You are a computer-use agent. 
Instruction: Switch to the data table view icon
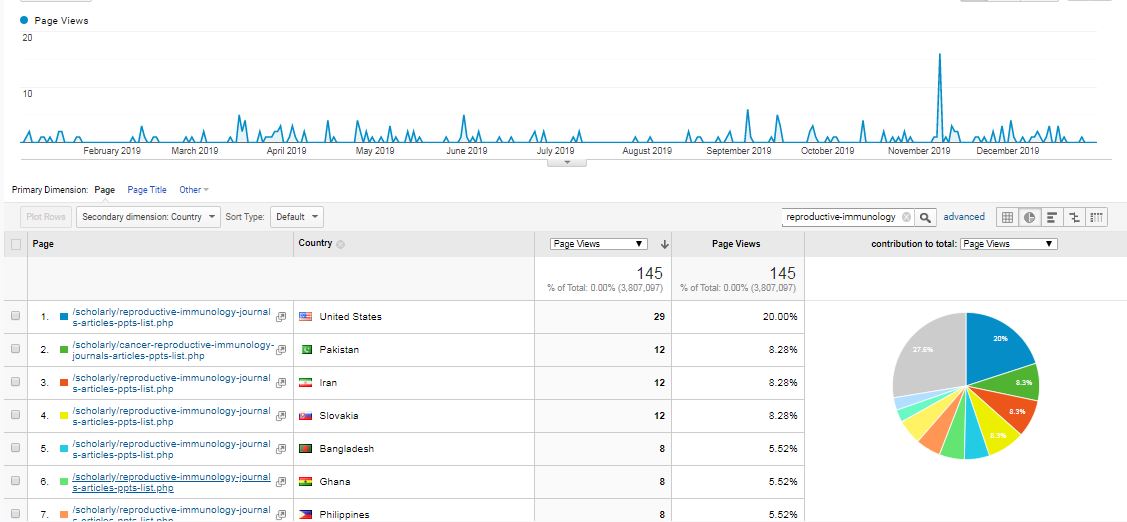point(1007,217)
